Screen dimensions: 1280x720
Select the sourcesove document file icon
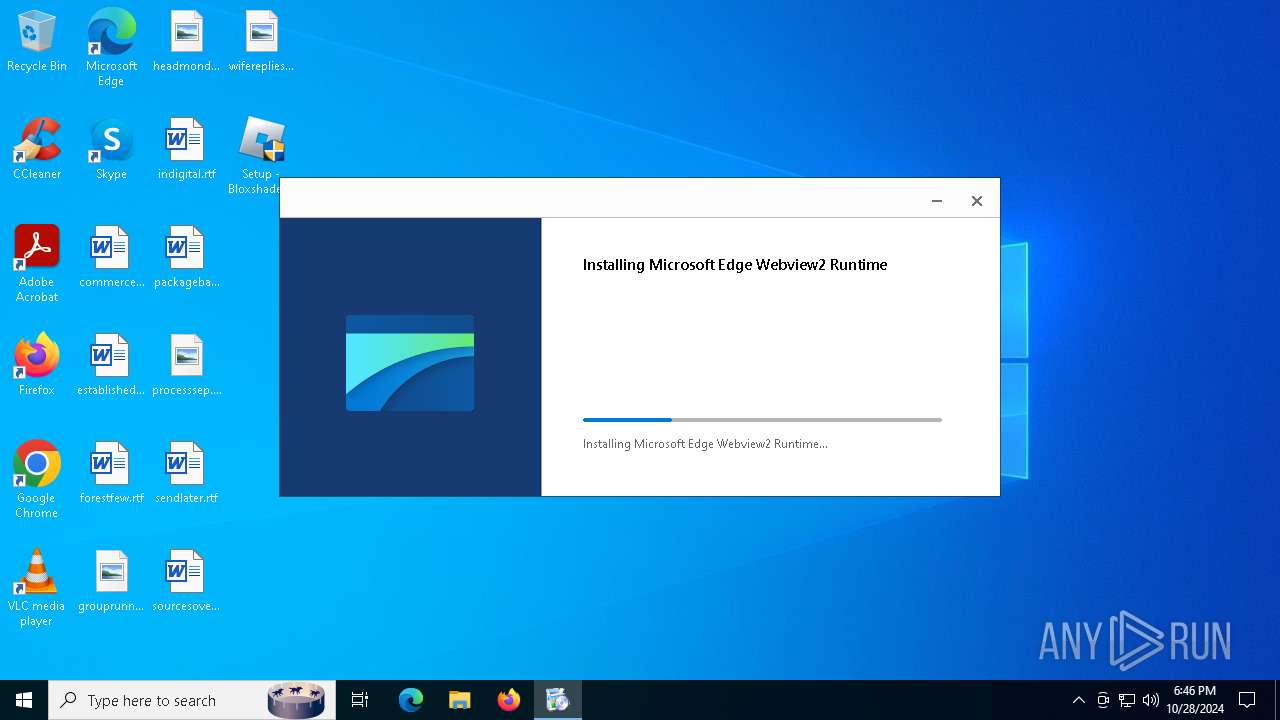(x=186, y=582)
